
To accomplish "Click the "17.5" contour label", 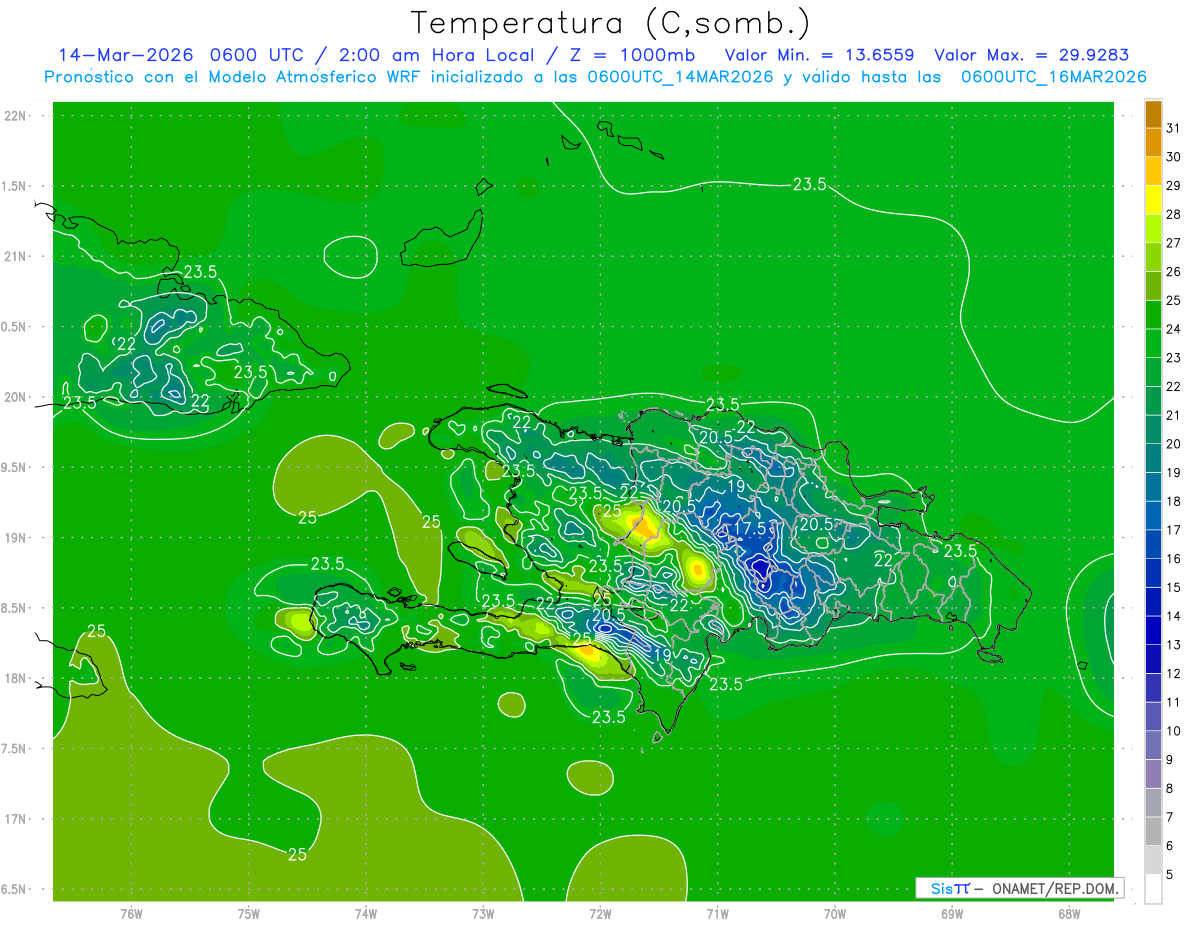I will tap(750, 528).
